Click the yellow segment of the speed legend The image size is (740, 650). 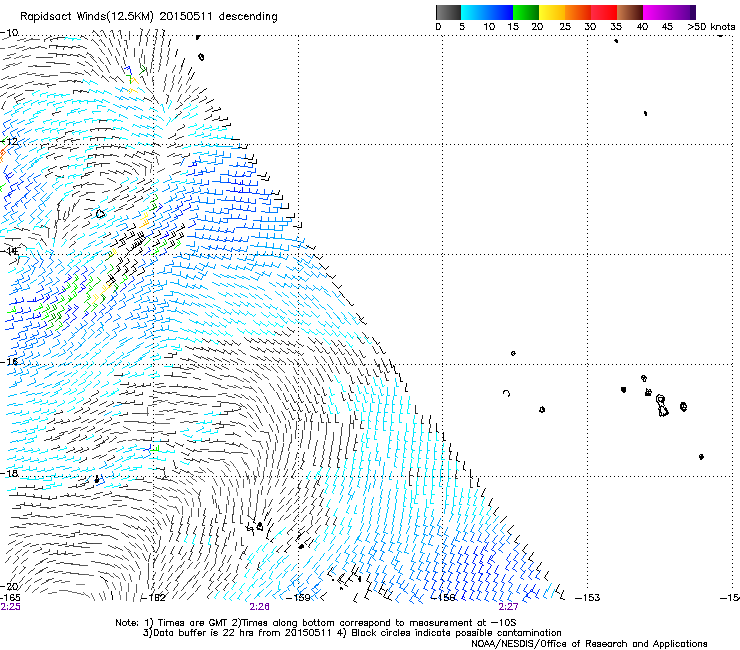pyautogui.click(x=552, y=12)
